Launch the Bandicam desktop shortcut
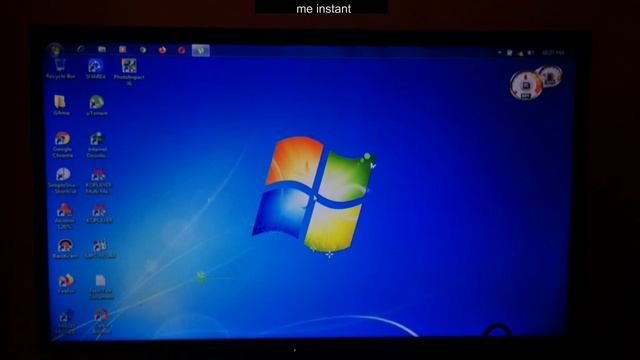Viewport: 640px width, 360px height. pos(64,249)
